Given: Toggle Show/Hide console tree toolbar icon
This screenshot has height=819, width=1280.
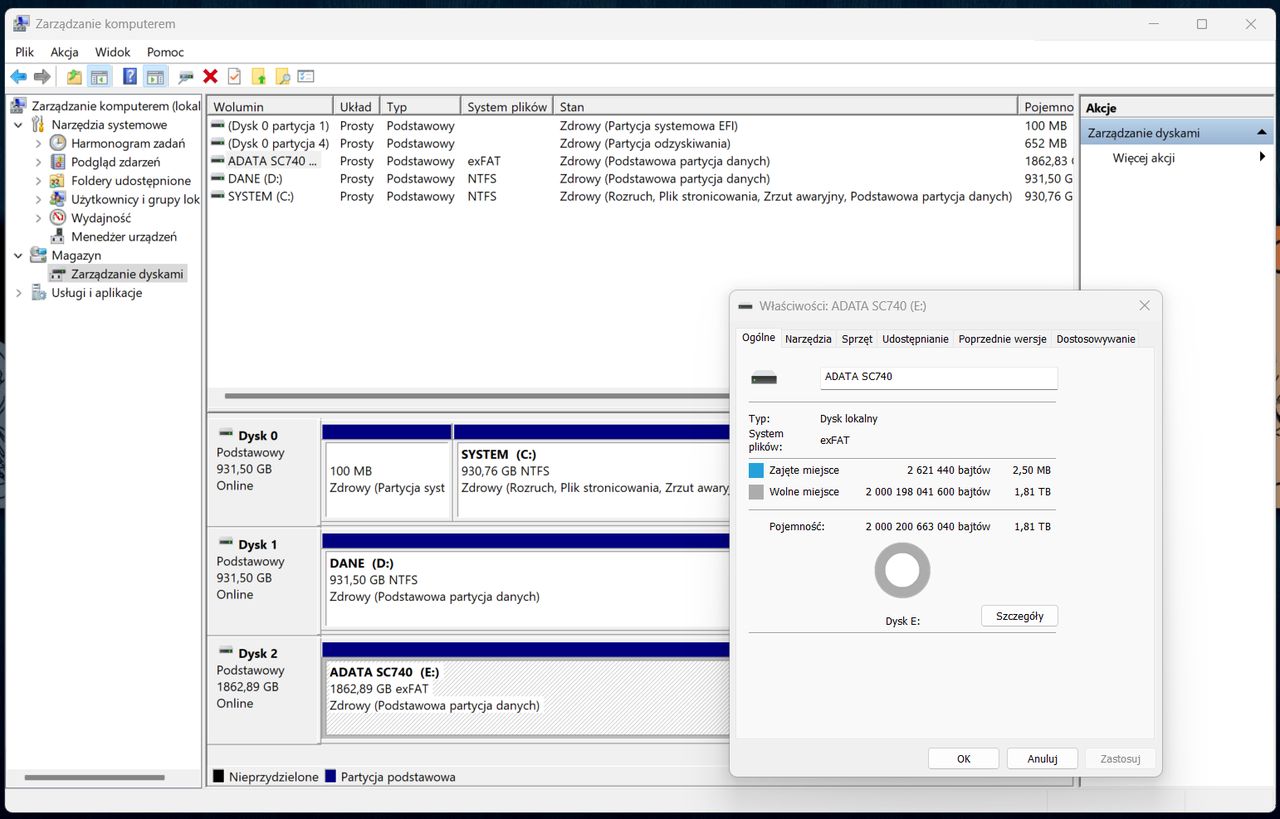Looking at the screenshot, I should tap(99, 77).
